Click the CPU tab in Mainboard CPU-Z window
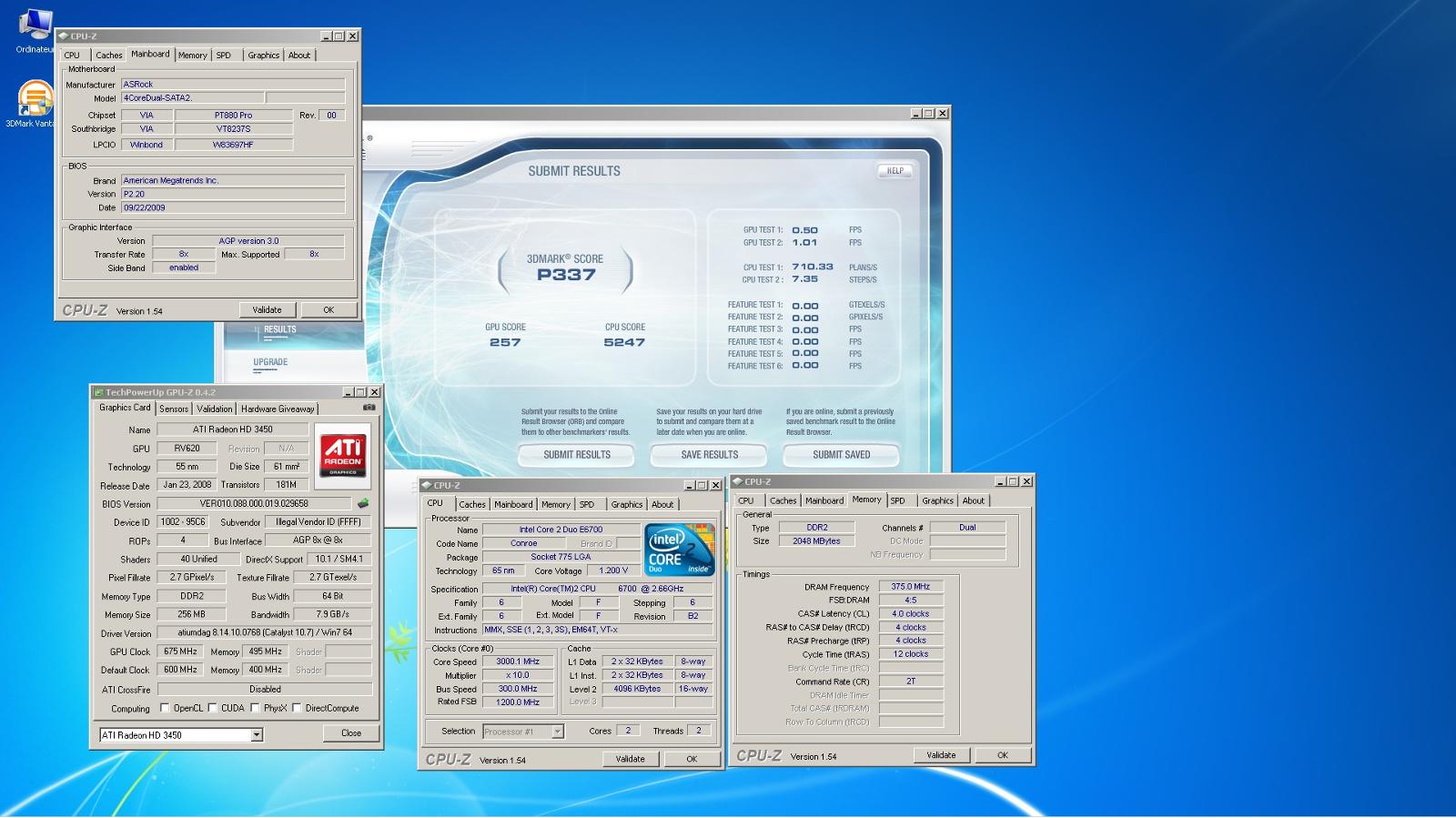1456x818 pixels. [72, 56]
